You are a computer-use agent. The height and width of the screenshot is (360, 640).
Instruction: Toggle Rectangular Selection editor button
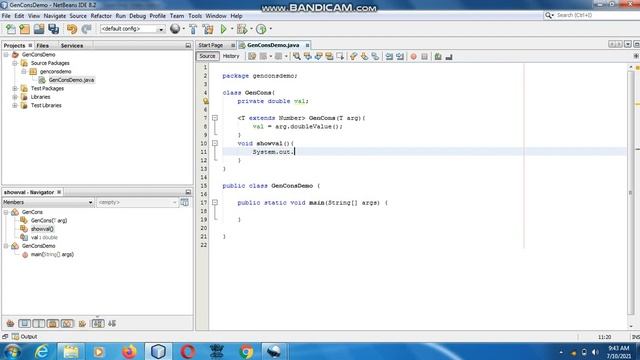(340, 56)
